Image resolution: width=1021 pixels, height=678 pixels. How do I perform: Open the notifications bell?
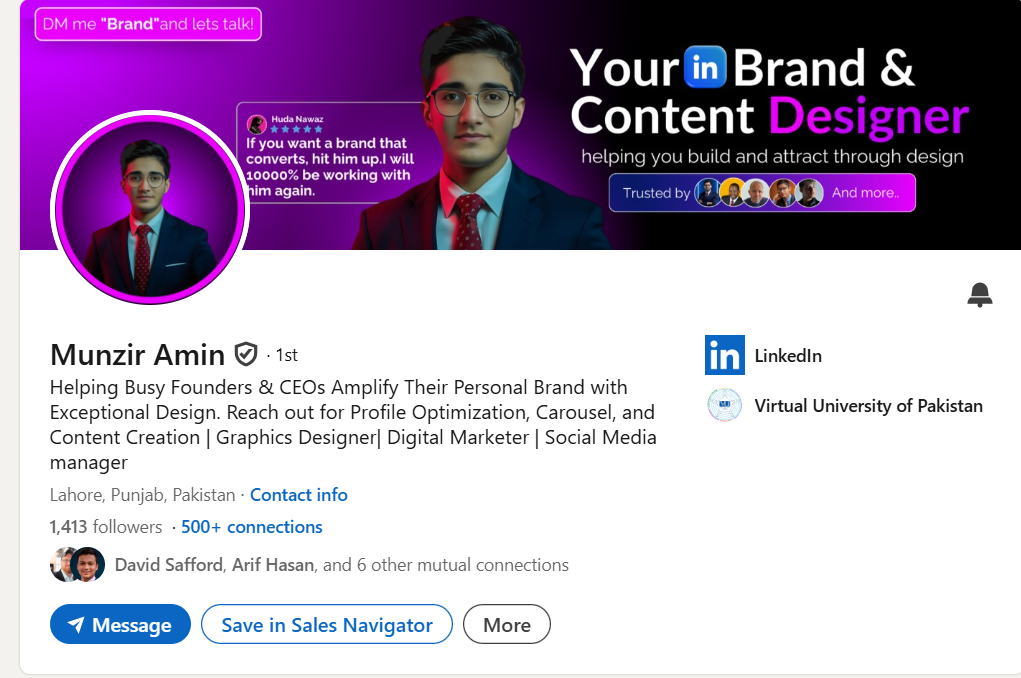[x=979, y=295]
